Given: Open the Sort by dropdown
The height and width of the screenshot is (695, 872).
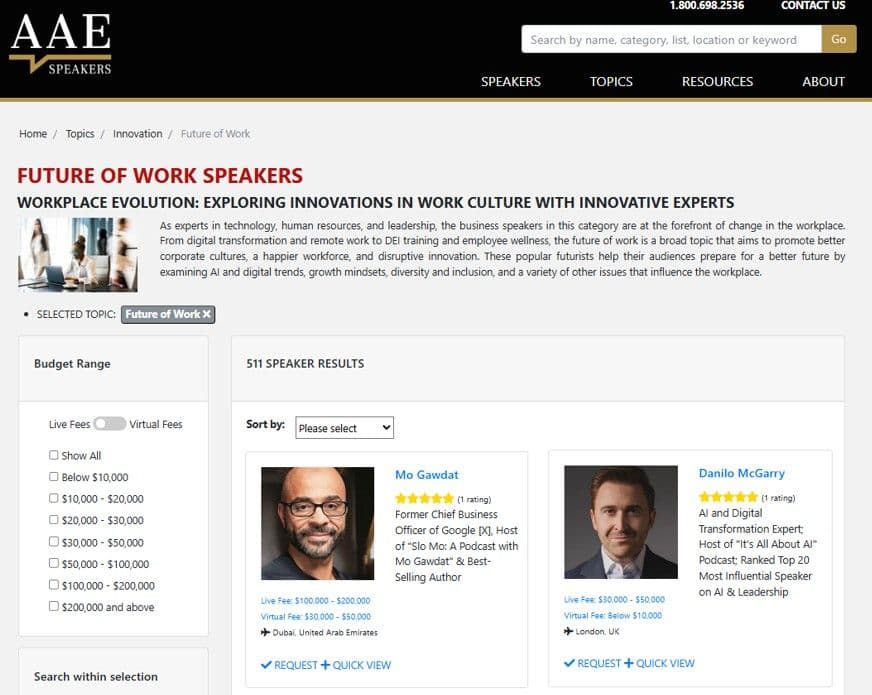Looking at the screenshot, I should [x=344, y=428].
